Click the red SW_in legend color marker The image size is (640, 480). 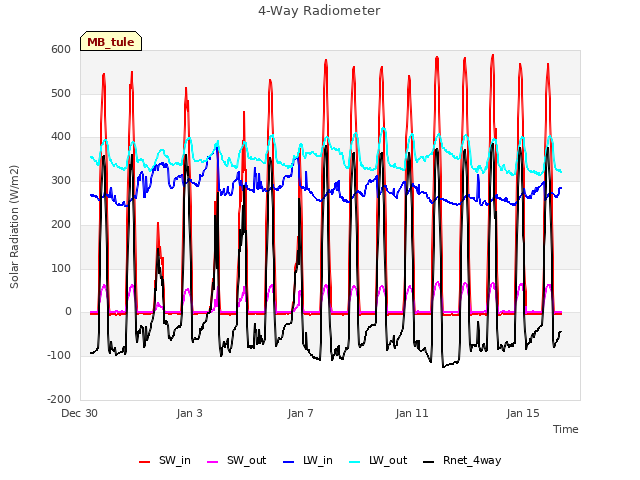click(144, 462)
